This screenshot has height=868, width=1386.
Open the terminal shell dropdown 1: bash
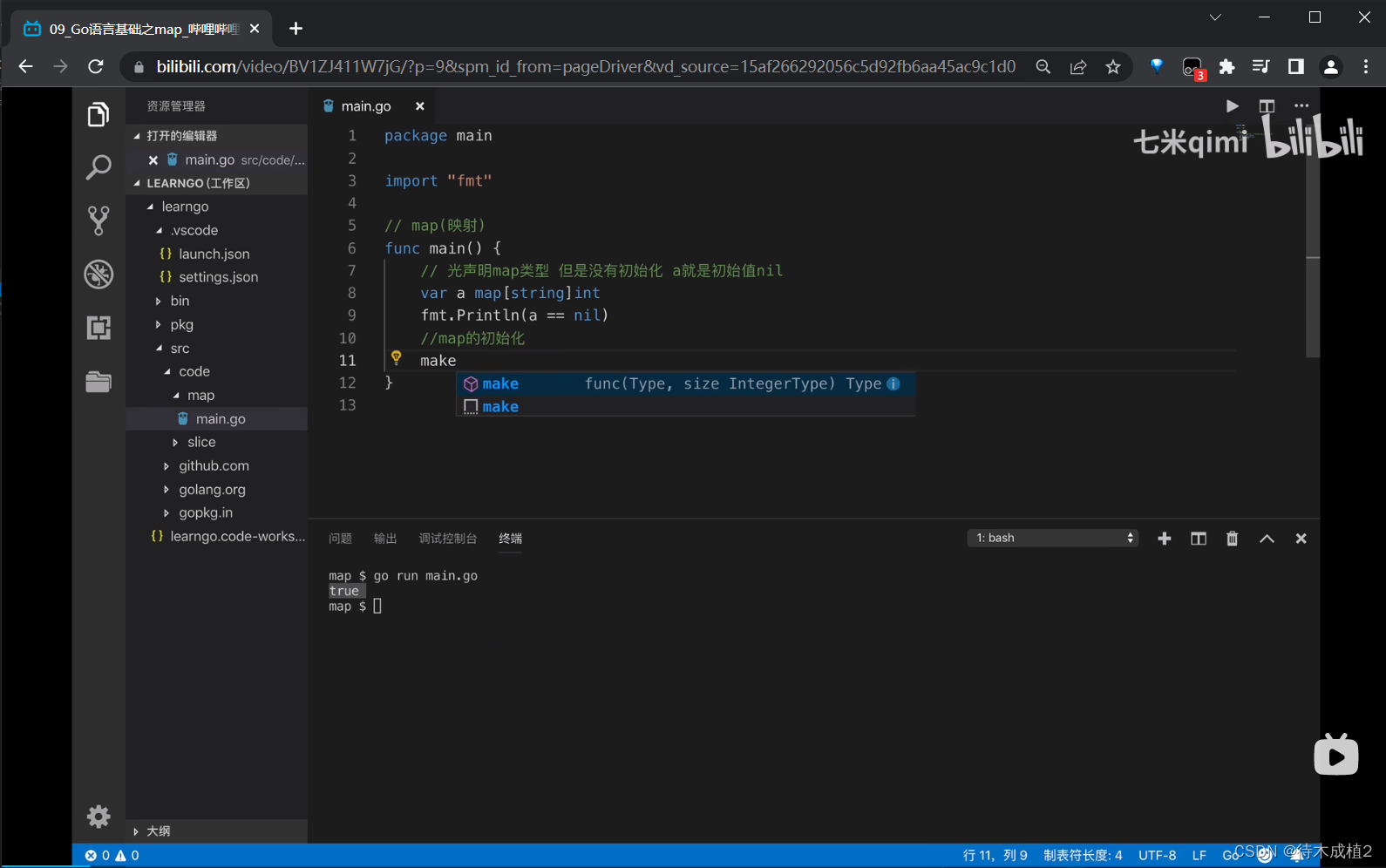tap(1053, 538)
